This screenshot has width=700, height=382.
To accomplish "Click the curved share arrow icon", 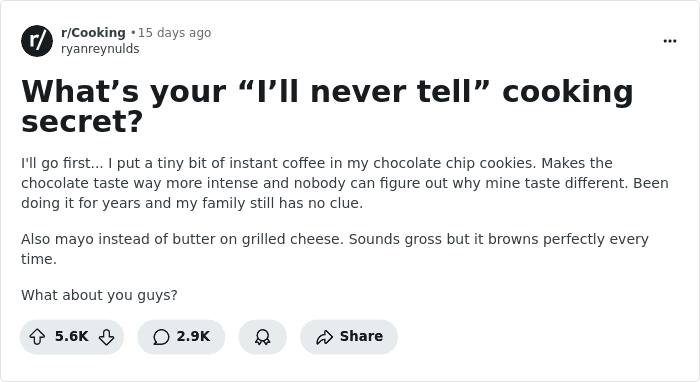I will tap(325, 337).
